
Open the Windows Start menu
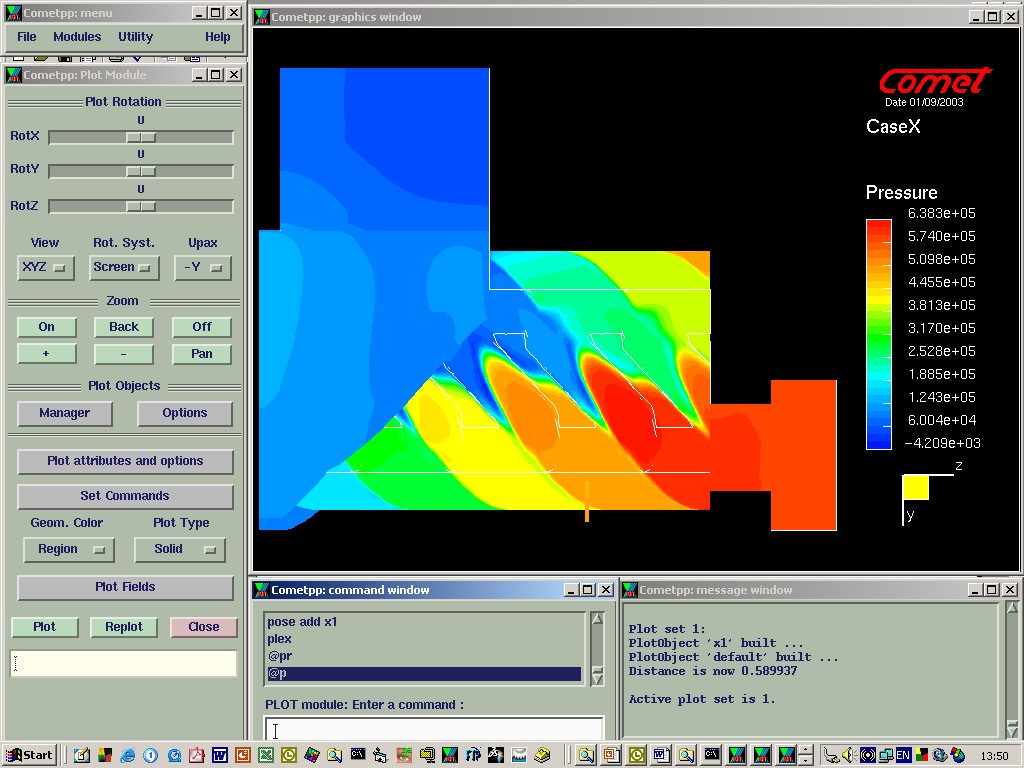(29, 755)
